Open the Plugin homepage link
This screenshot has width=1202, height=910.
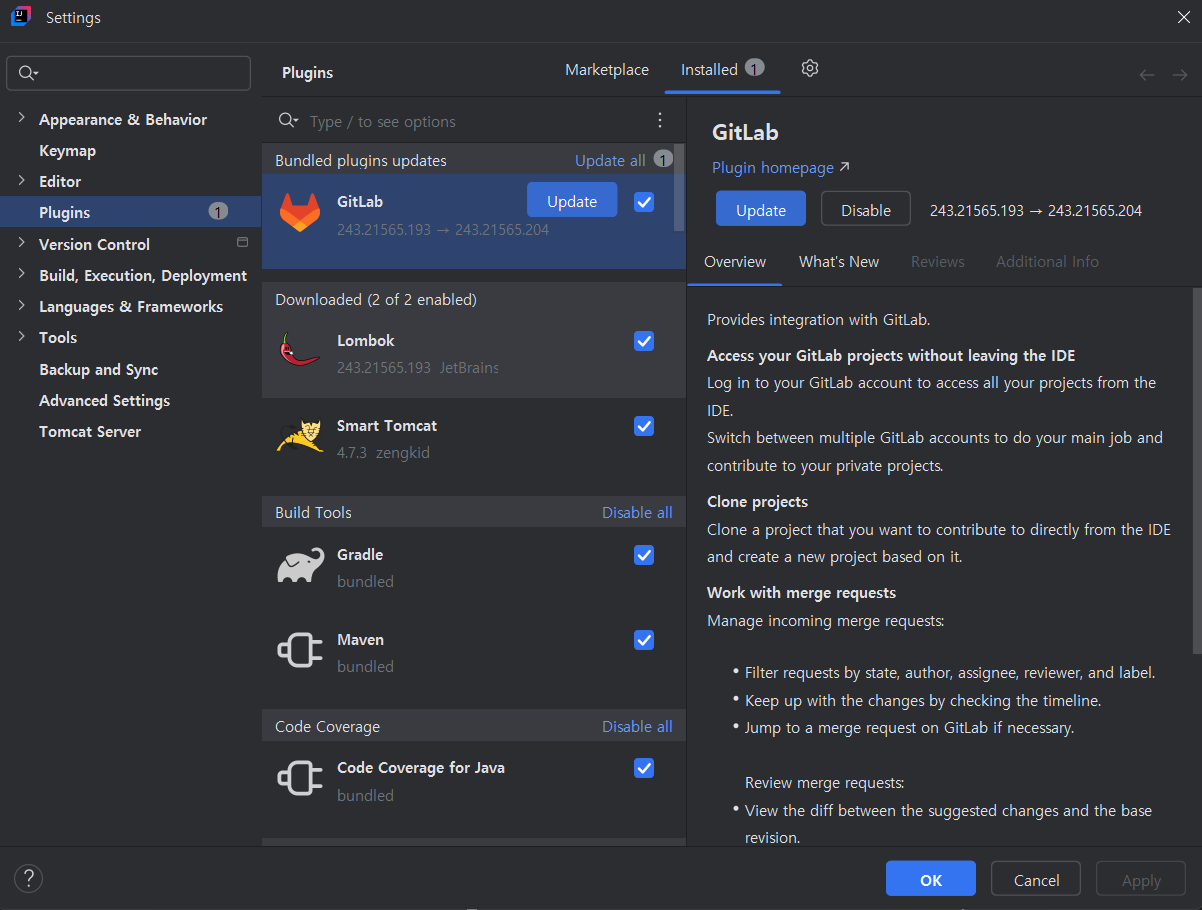[x=781, y=168]
